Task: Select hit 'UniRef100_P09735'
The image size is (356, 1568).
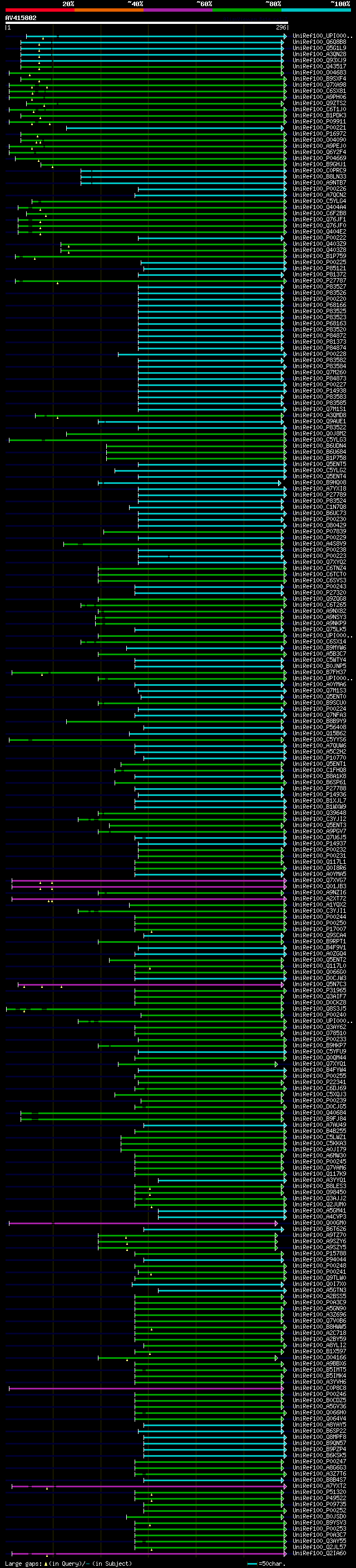Action: 319,1504
